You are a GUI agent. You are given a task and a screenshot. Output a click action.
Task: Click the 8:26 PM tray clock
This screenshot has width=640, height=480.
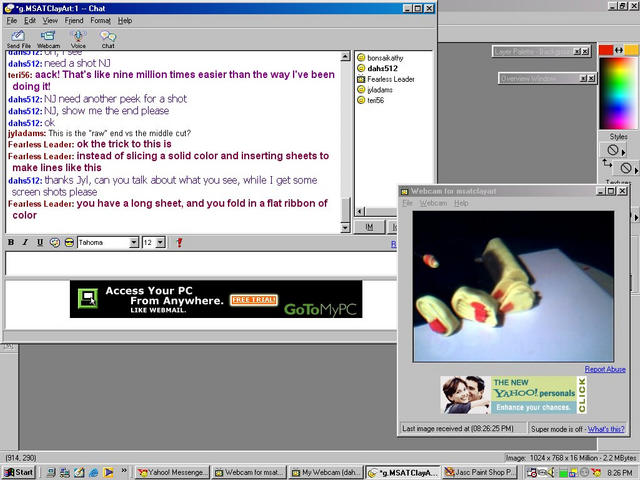pos(620,473)
